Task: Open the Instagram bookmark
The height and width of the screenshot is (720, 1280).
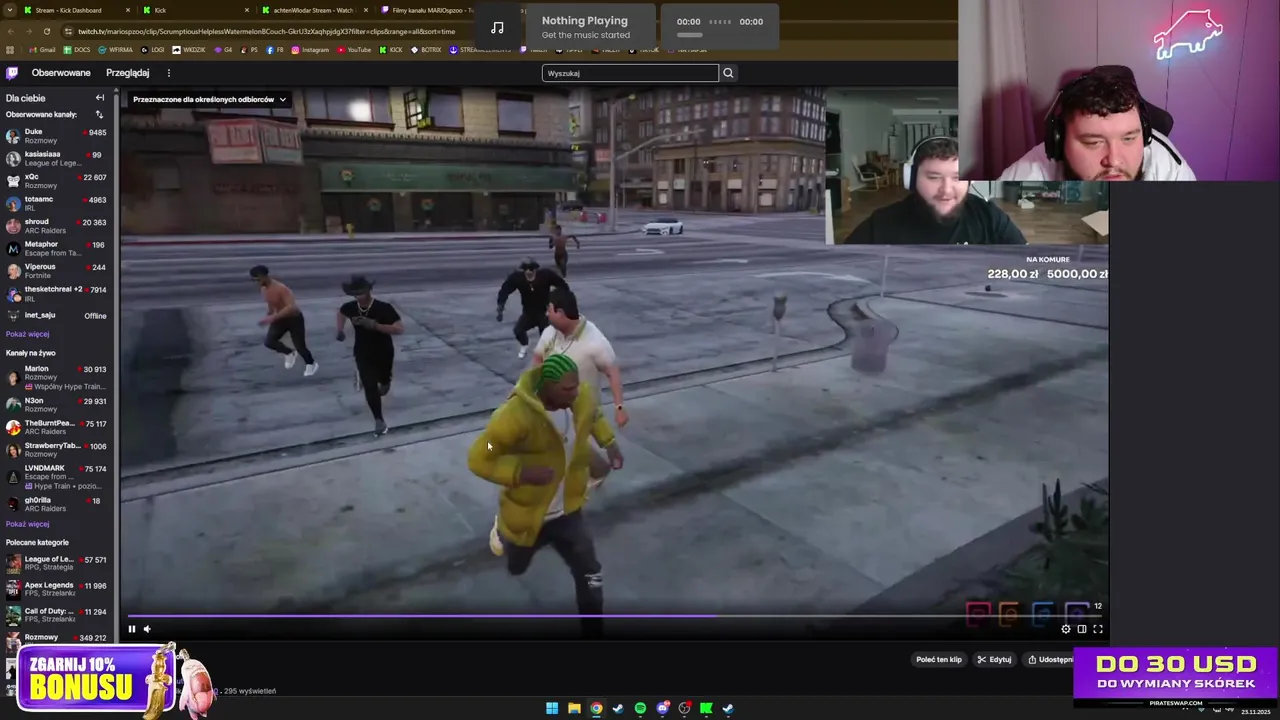Action: 311,50
